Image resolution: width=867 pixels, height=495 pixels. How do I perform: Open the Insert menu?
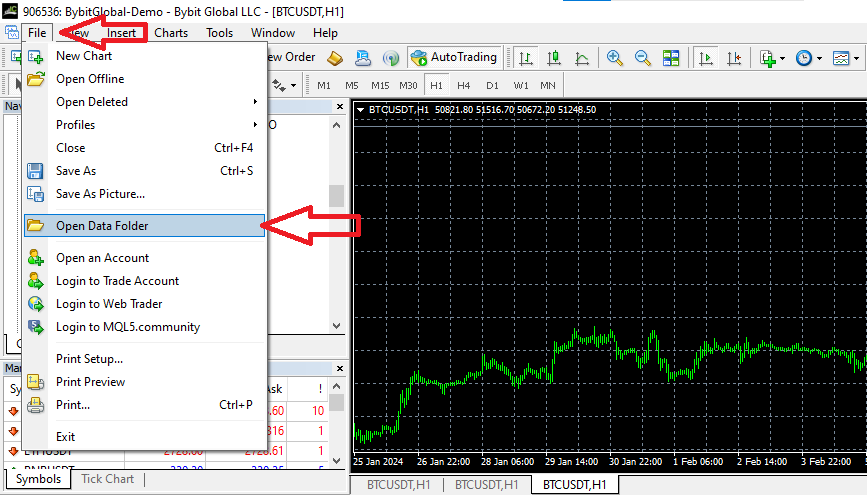coord(121,33)
